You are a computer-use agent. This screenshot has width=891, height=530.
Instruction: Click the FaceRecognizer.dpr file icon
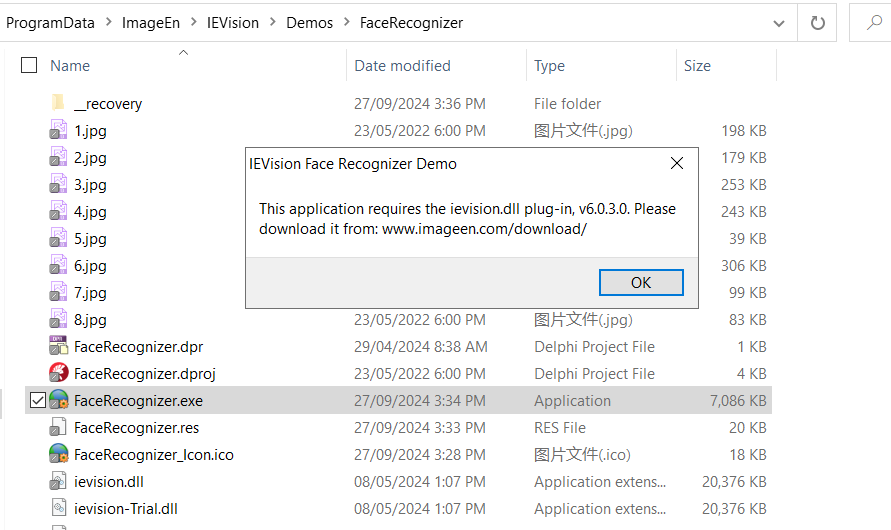point(59,346)
